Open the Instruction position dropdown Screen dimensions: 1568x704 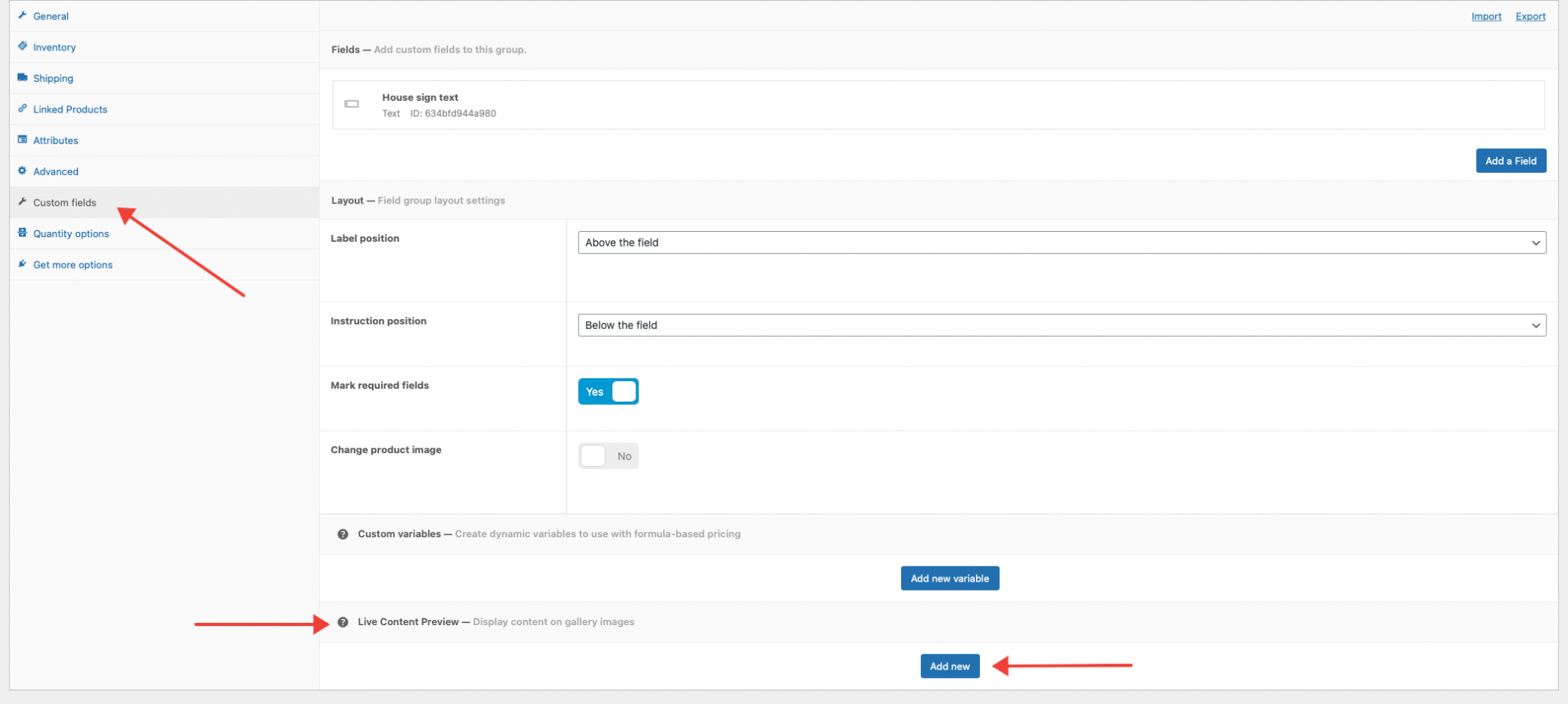(1061, 324)
